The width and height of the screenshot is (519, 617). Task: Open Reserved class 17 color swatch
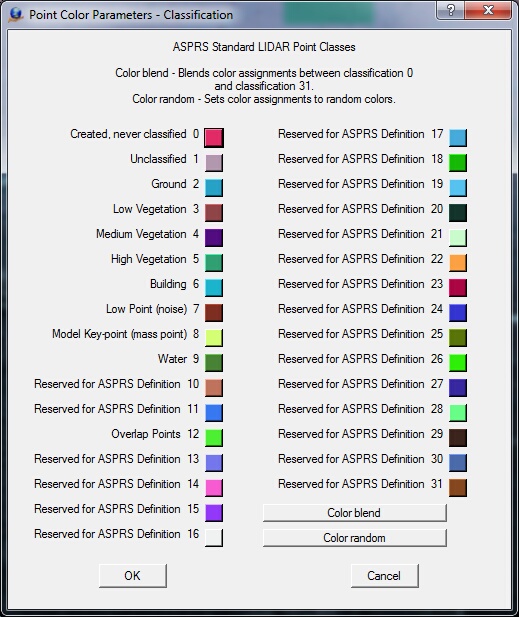(458, 138)
